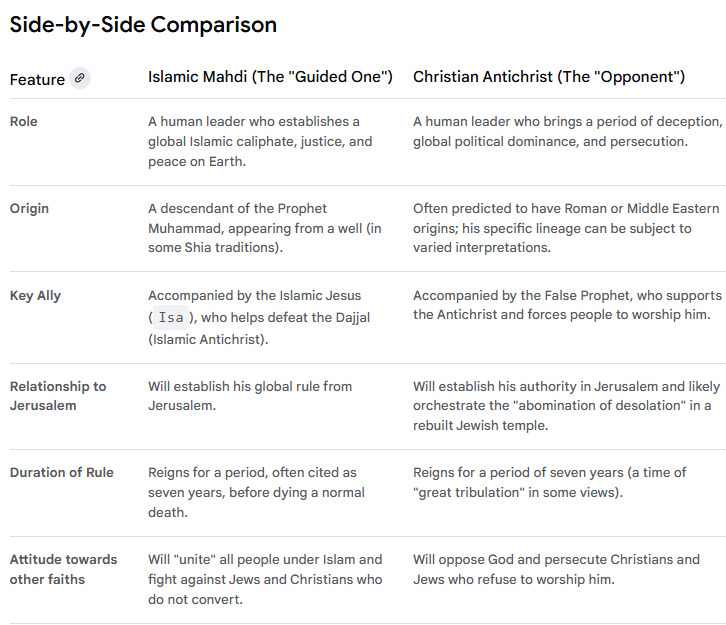Select the Role row label

(24, 121)
